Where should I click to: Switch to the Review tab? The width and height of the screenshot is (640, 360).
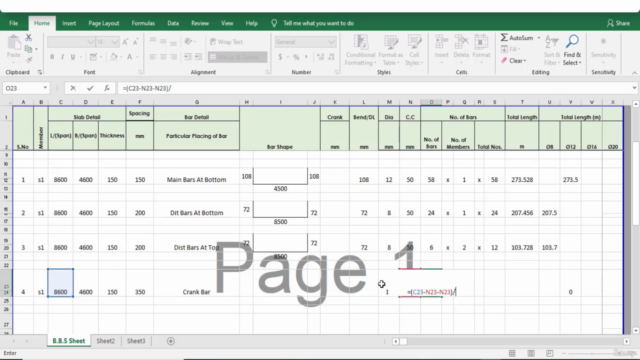(200, 23)
